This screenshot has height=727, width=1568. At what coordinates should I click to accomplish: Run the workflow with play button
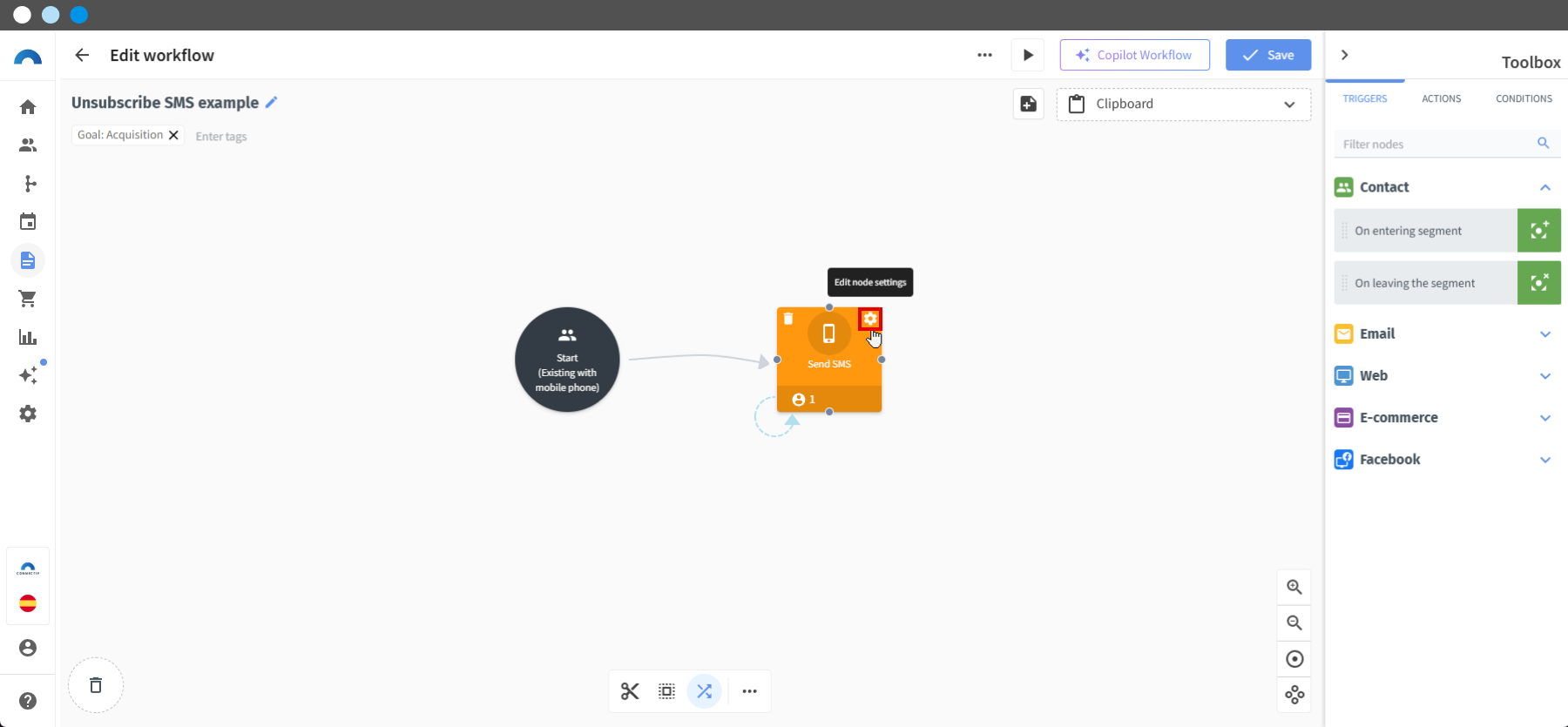click(x=1028, y=55)
